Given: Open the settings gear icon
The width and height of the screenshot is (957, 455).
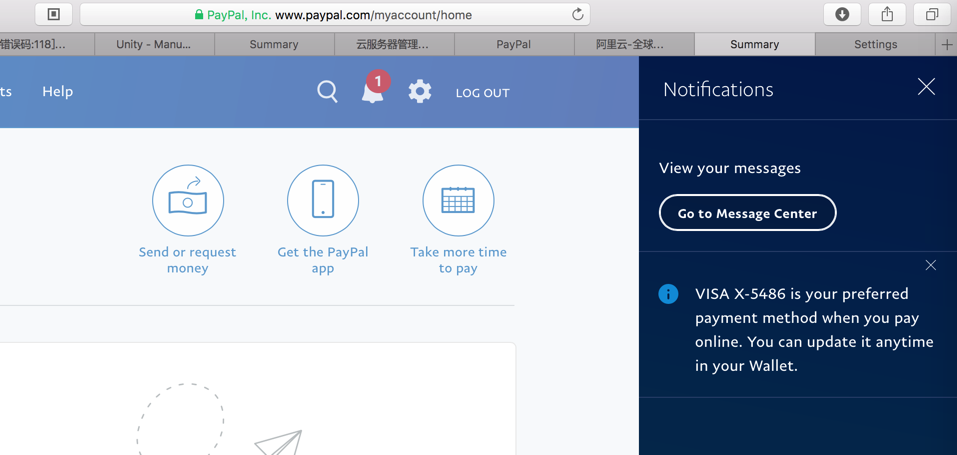Looking at the screenshot, I should (x=420, y=92).
